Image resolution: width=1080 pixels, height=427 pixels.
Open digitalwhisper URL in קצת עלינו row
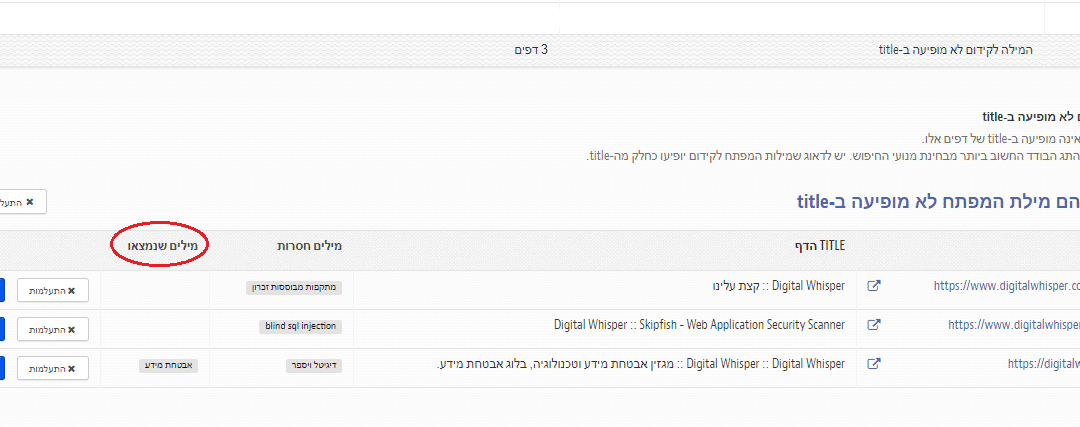[x=1006, y=286]
